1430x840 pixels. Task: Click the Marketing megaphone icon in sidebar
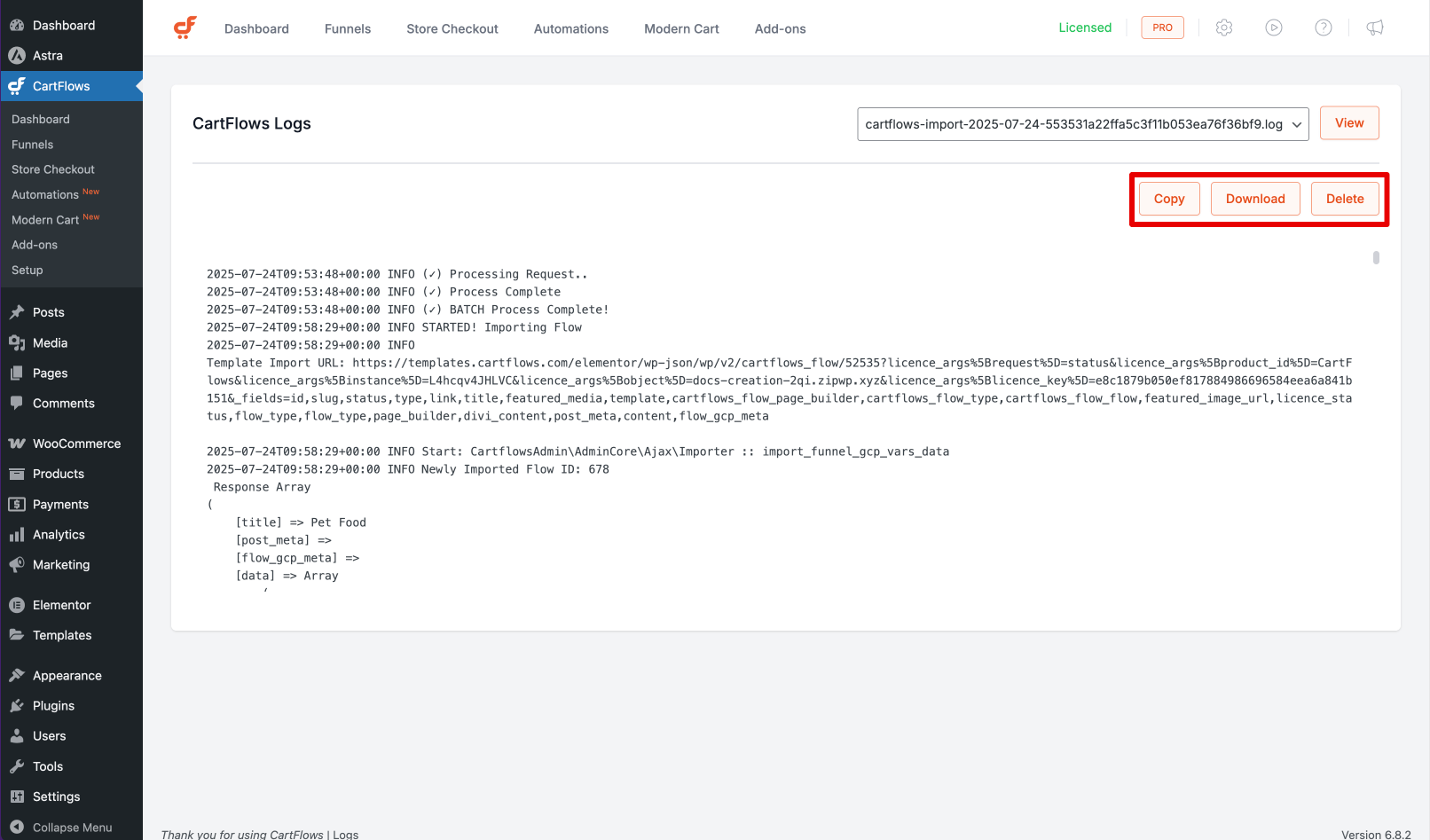click(17, 564)
